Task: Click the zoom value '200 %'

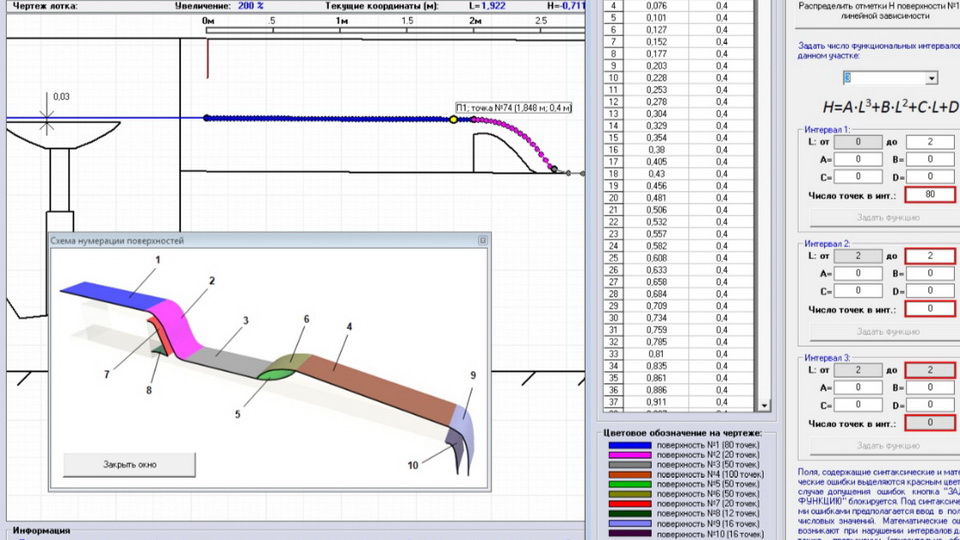Action: click(x=250, y=6)
